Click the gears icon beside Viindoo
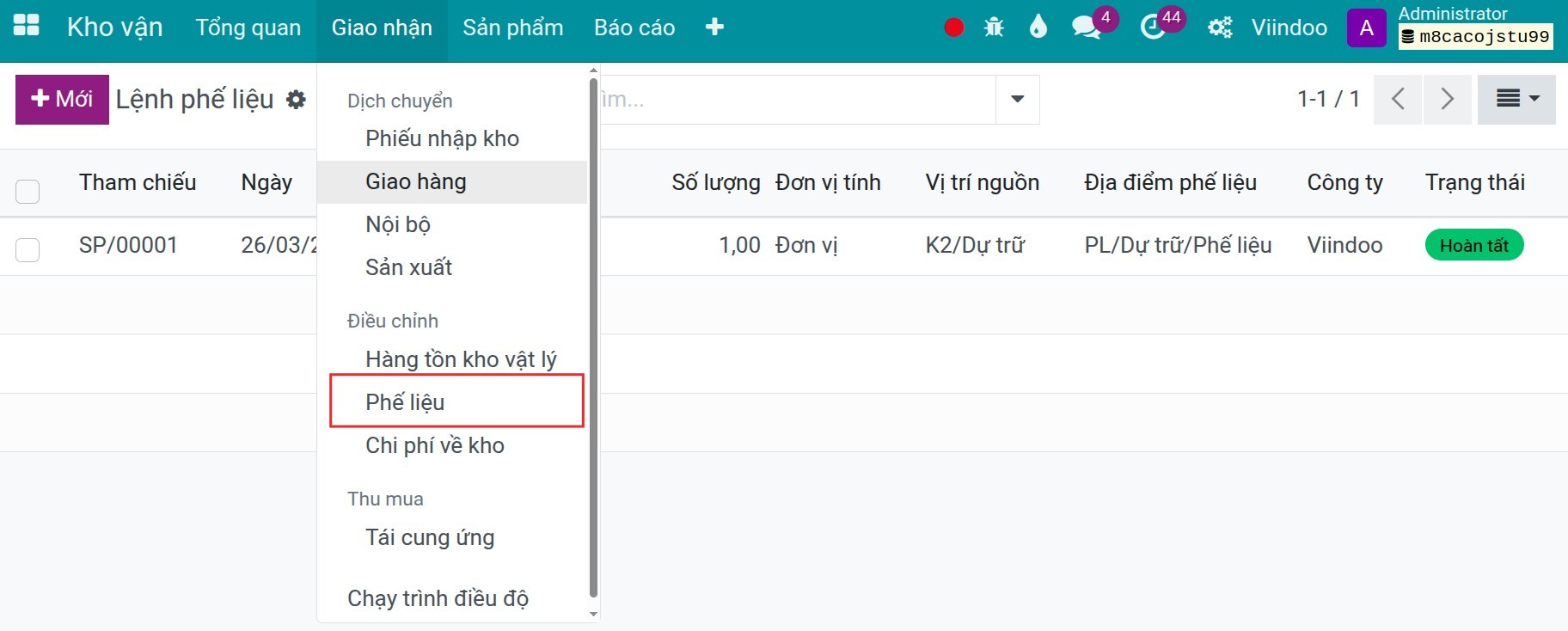This screenshot has height=631, width=1568. 1220,28
